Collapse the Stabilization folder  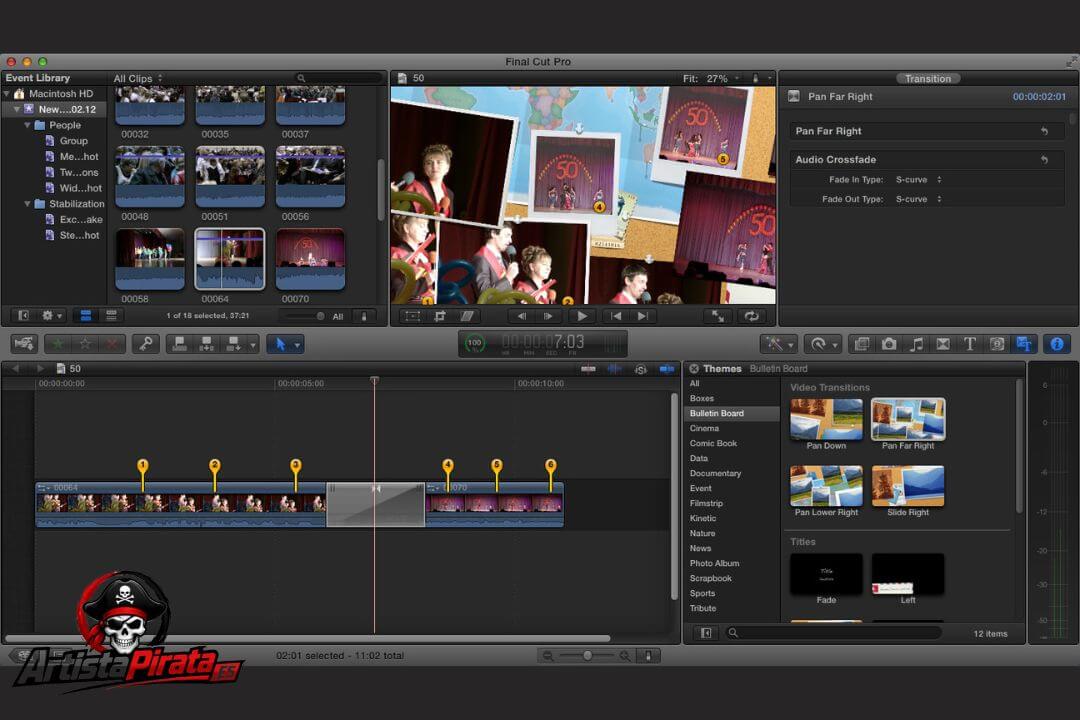(x=28, y=204)
